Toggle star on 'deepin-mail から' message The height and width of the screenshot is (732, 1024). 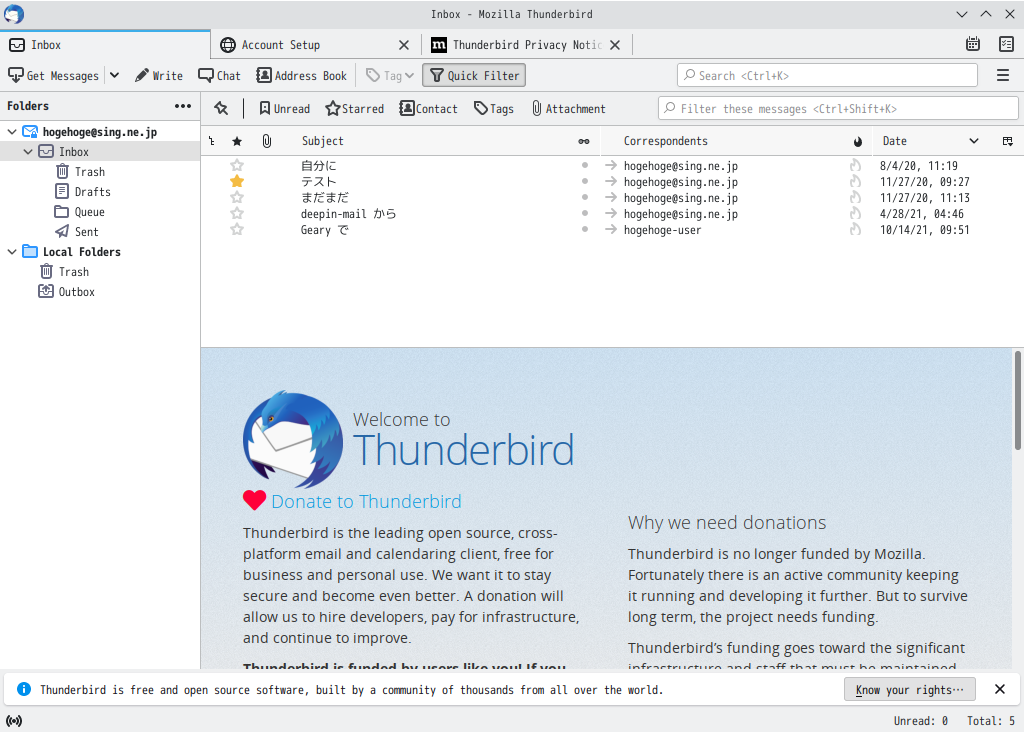coord(237,214)
